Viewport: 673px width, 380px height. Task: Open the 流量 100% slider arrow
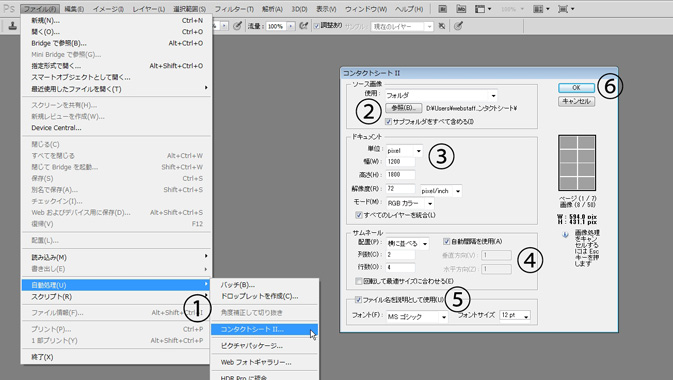[291, 27]
